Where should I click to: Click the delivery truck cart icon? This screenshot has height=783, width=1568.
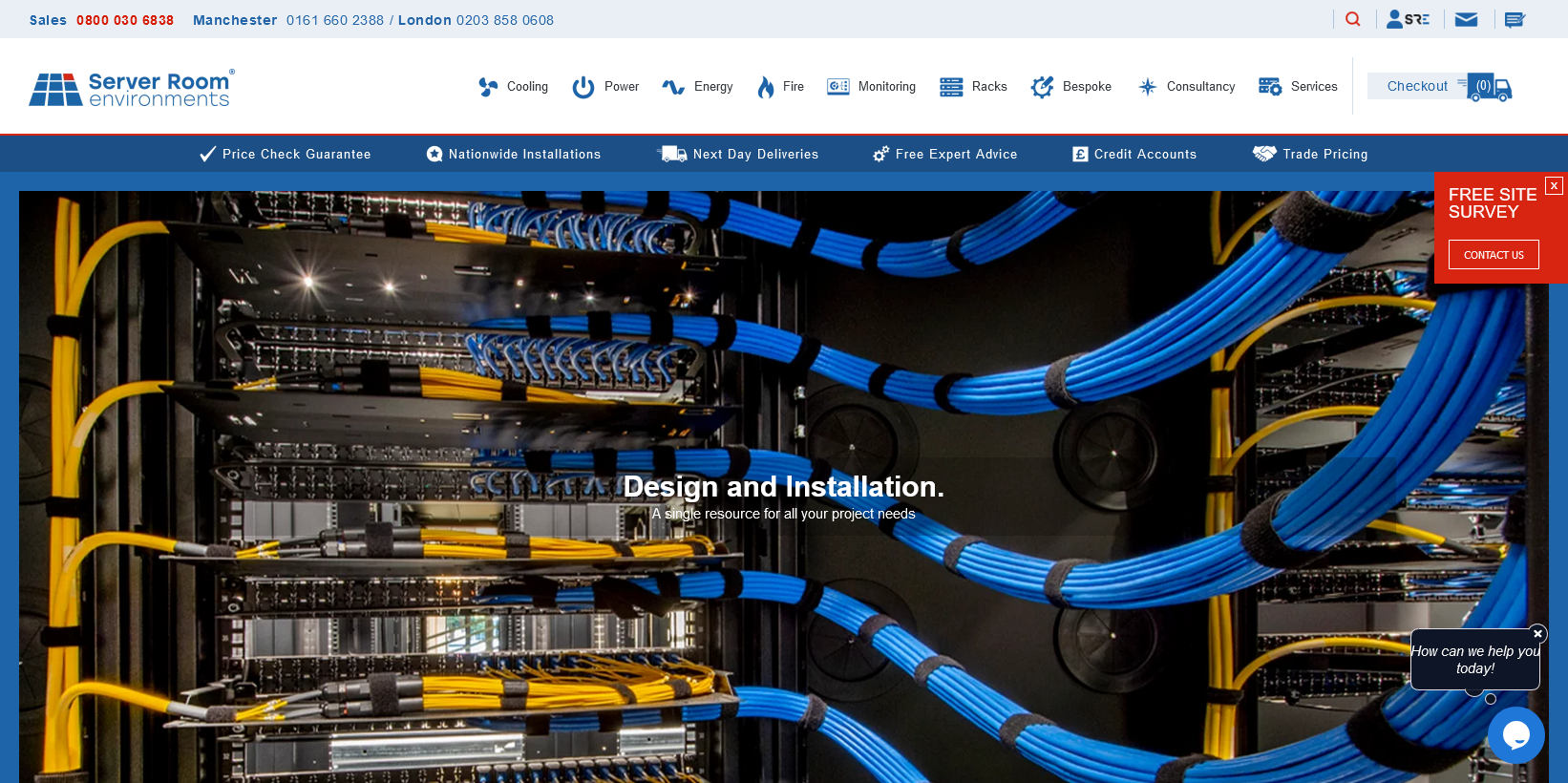[1489, 87]
